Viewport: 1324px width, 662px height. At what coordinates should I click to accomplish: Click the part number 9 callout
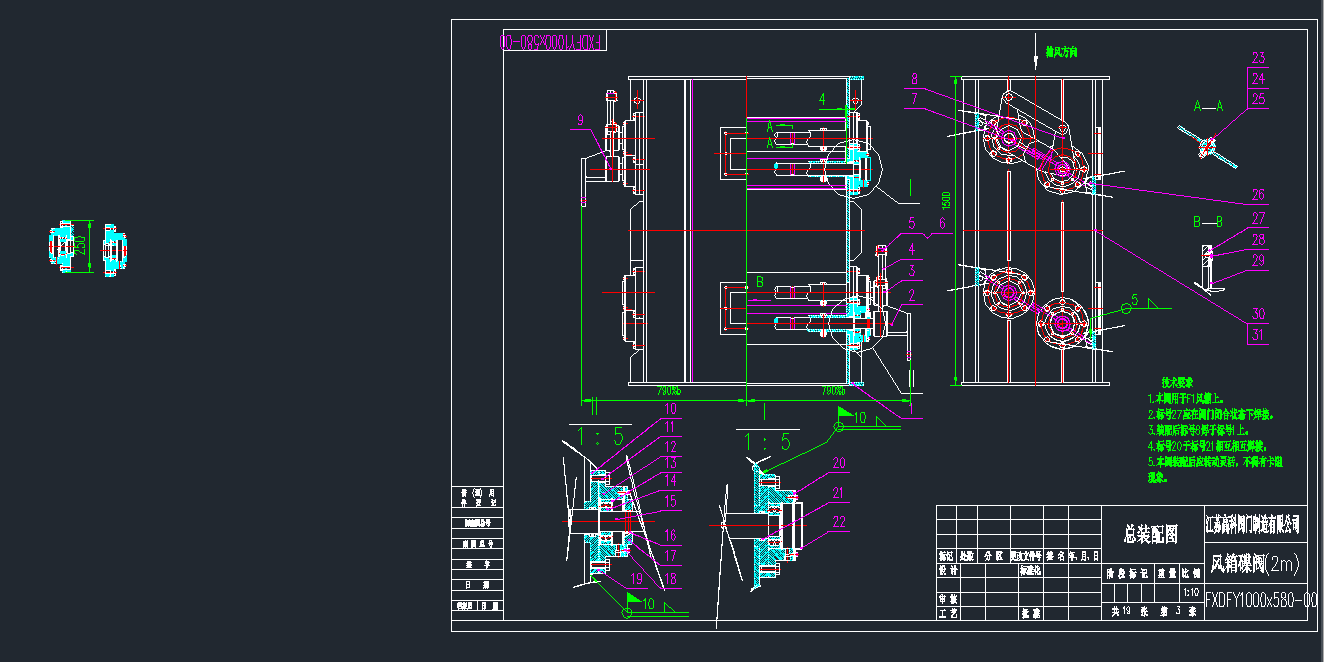pos(580,121)
